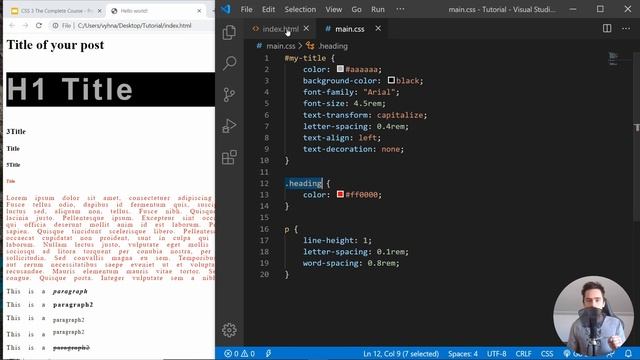Open the Run and Debug view
This screenshot has width=640, height=360.
pyautogui.click(x=229, y=126)
